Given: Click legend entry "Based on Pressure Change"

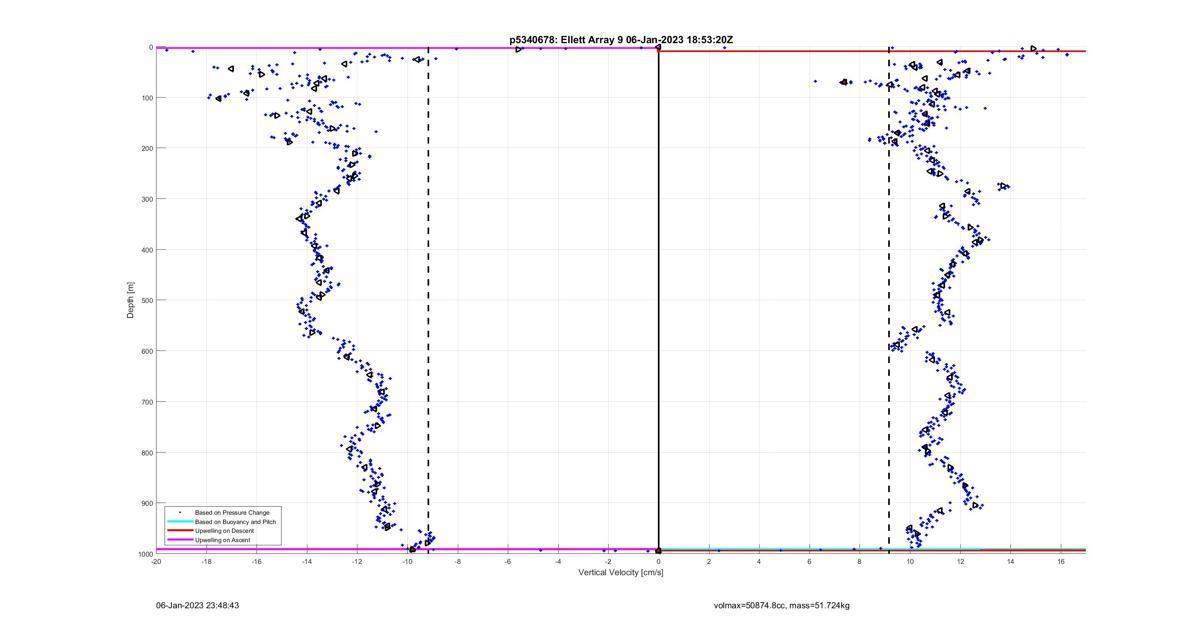Looking at the screenshot, I should click(232, 513).
